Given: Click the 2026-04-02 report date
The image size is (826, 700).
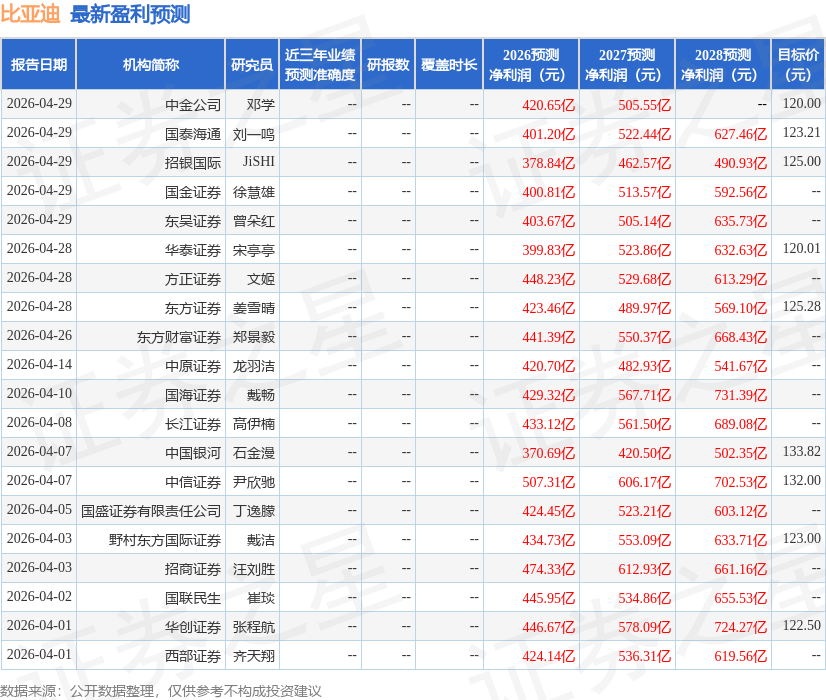Looking at the screenshot, I should (x=39, y=596).
